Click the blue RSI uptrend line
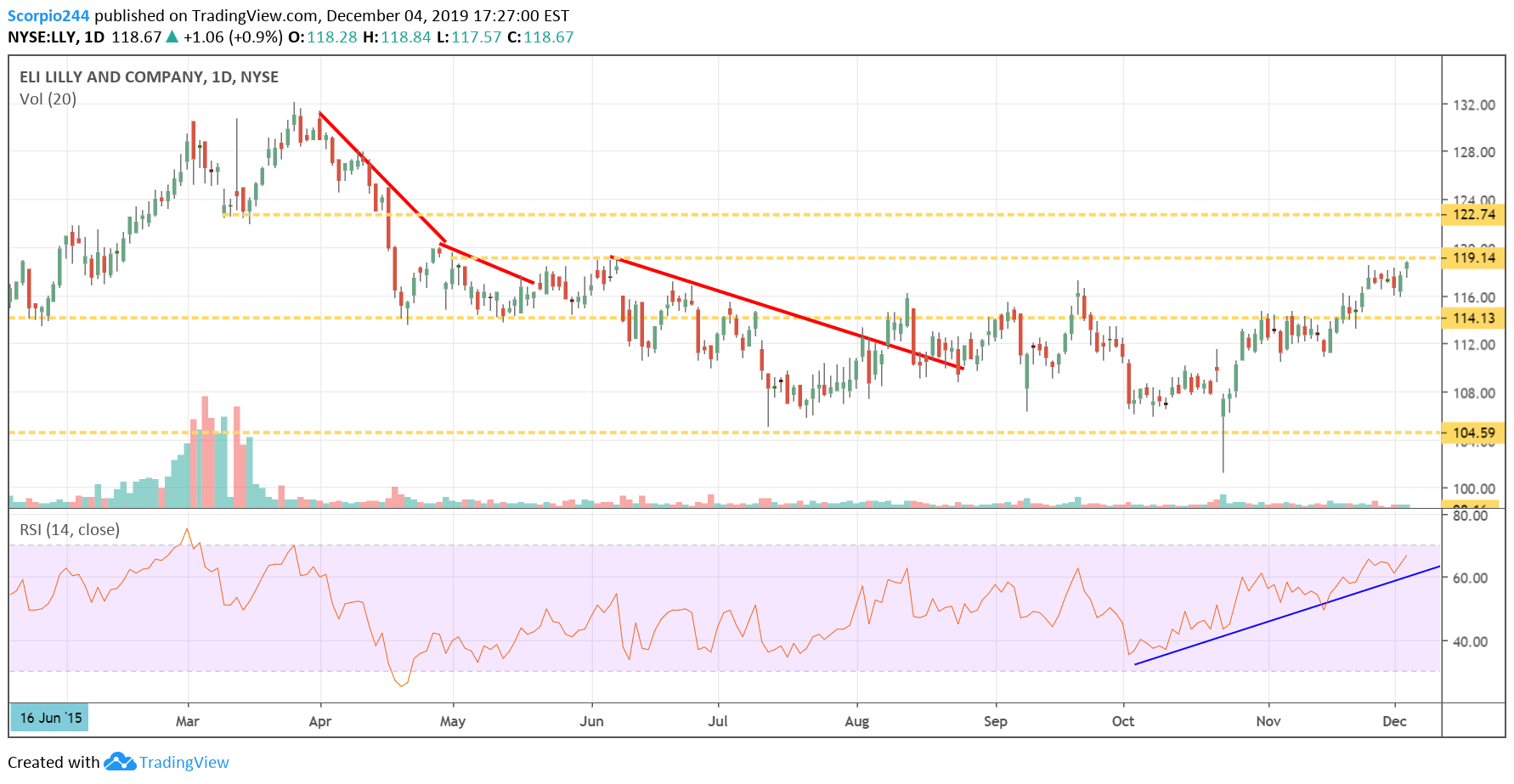The height and width of the screenshot is (784, 1514). (x=1287, y=615)
